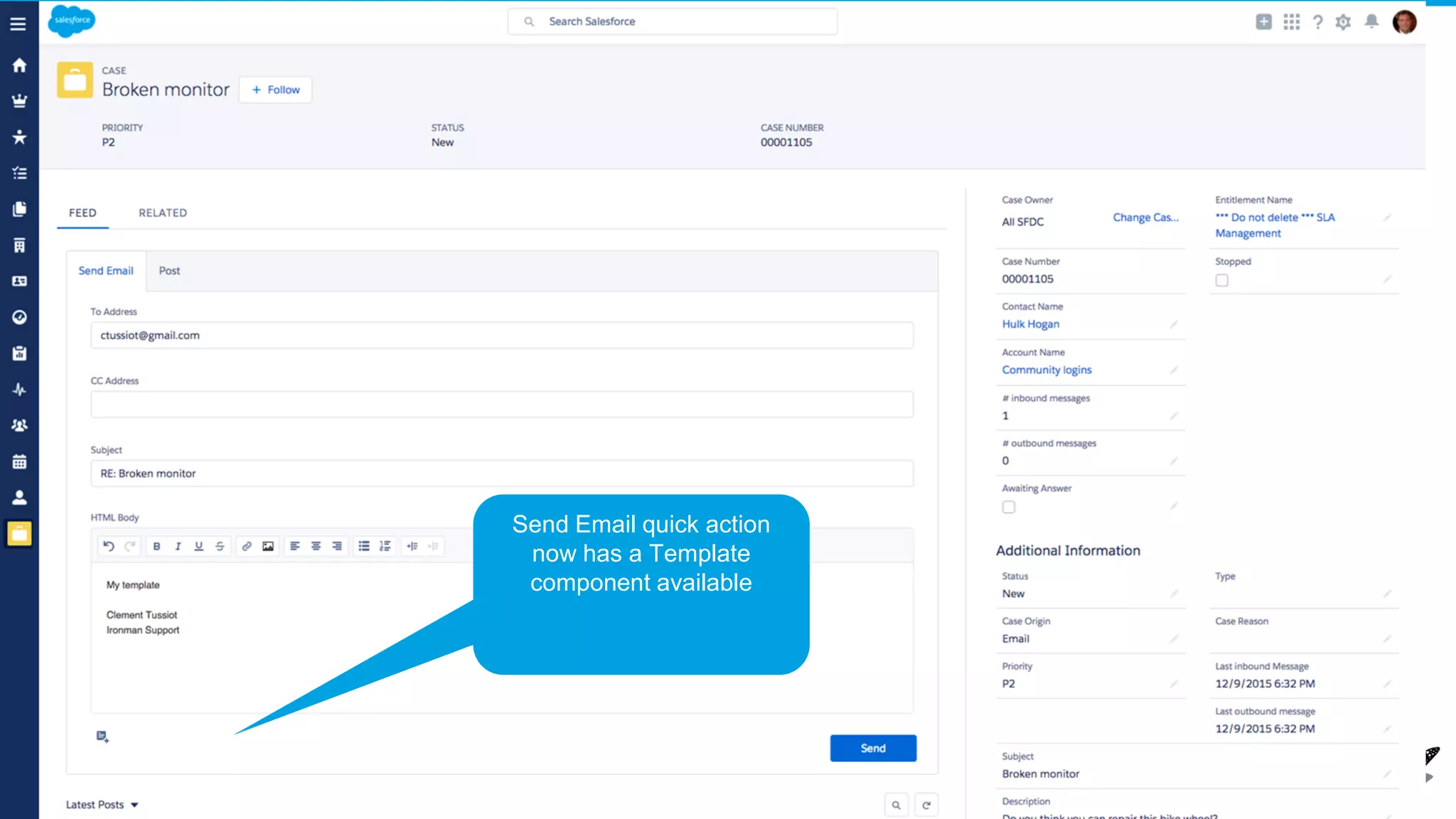Open the user profile avatar
1456x819 pixels.
[x=1405, y=22]
